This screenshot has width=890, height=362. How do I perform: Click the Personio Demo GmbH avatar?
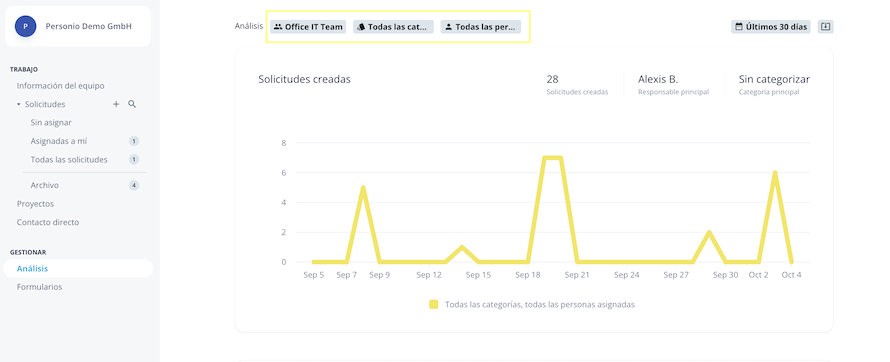26,26
